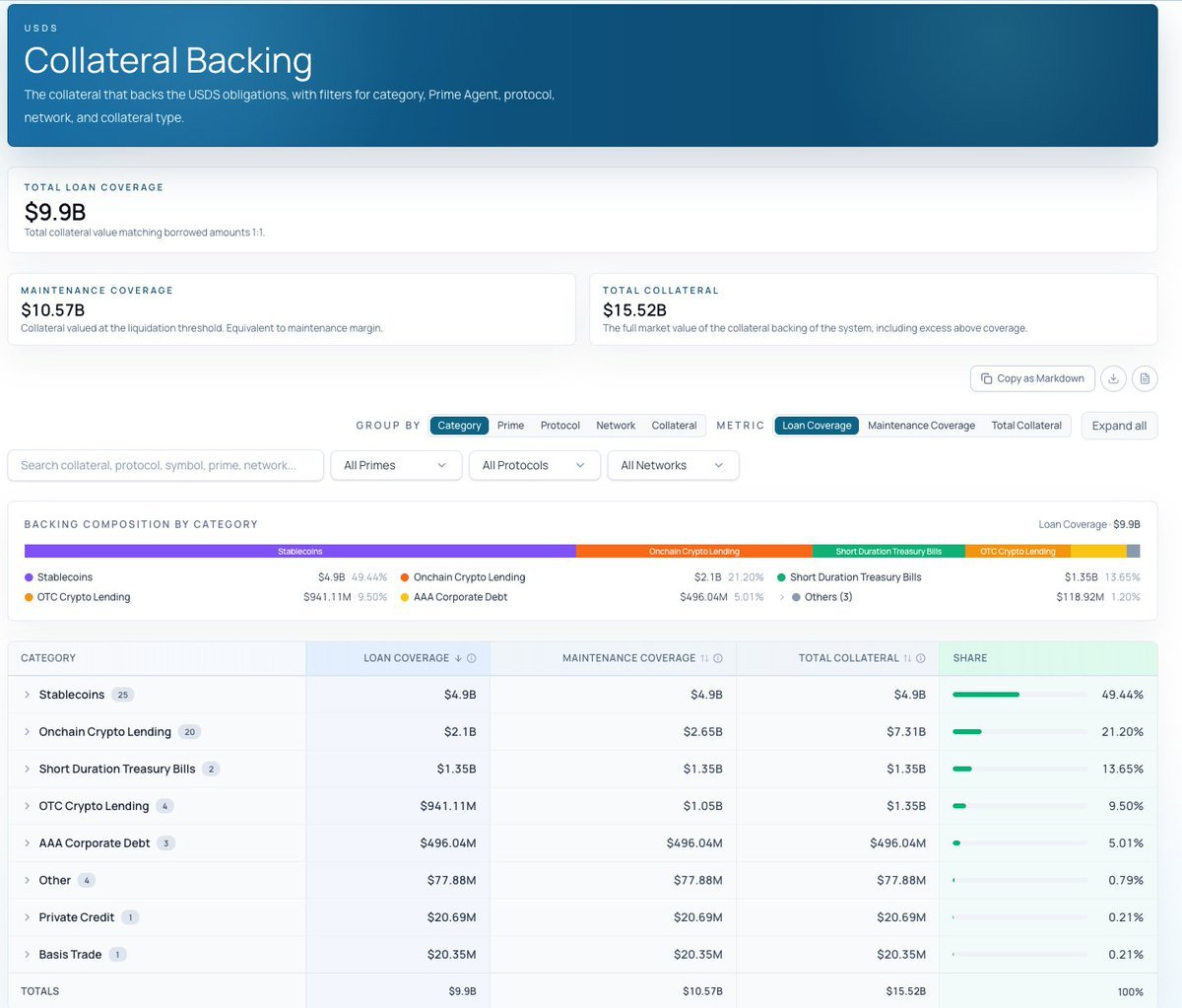Click the green Short Duration Treasury Bills dot
The width and height of the screenshot is (1182, 1008).
tap(781, 577)
